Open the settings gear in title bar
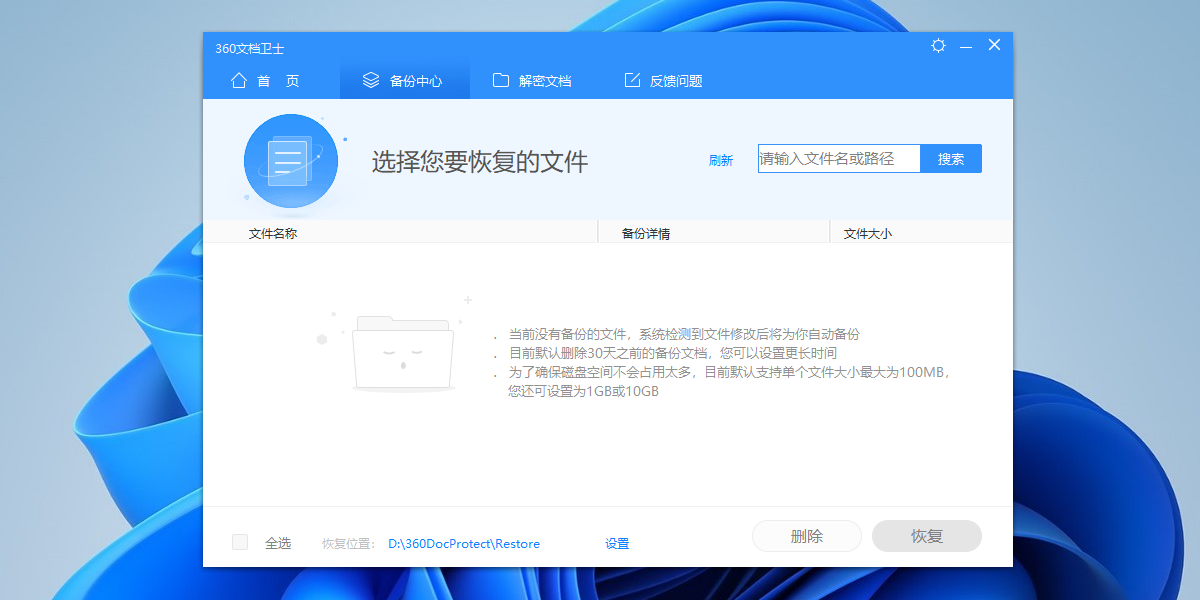1200x600 pixels. tap(938, 46)
